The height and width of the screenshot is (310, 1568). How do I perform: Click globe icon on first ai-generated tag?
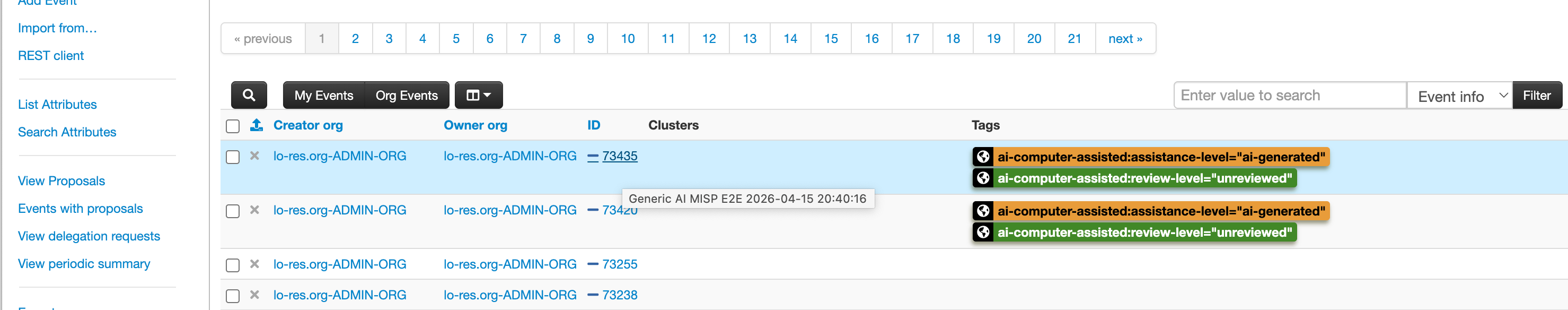coord(982,157)
